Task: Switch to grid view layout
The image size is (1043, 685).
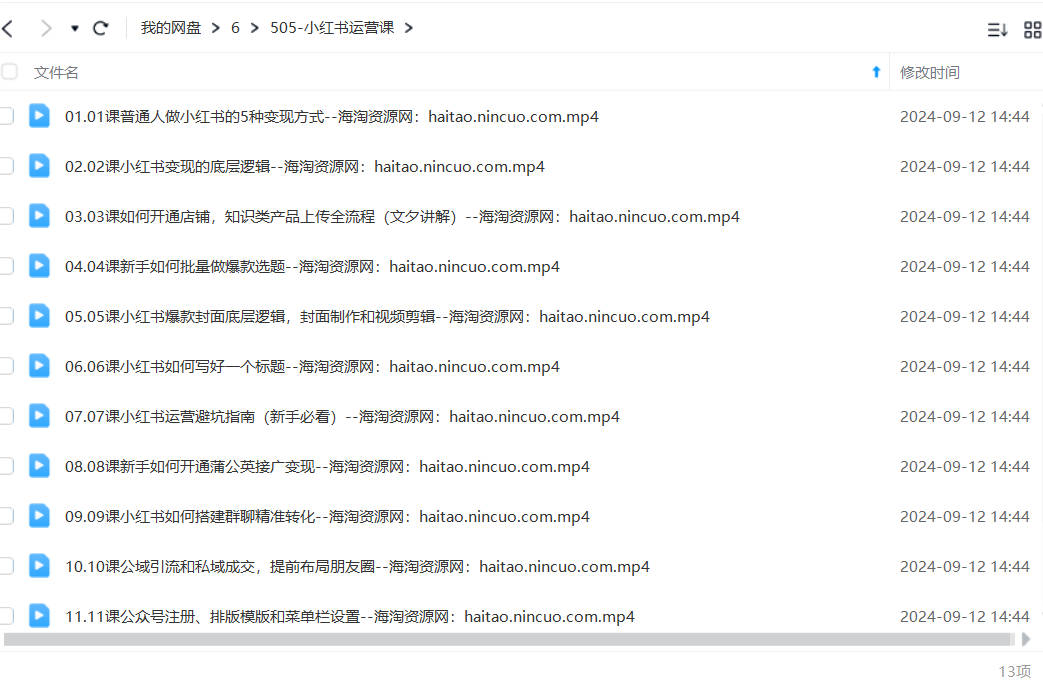Action: [1033, 29]
